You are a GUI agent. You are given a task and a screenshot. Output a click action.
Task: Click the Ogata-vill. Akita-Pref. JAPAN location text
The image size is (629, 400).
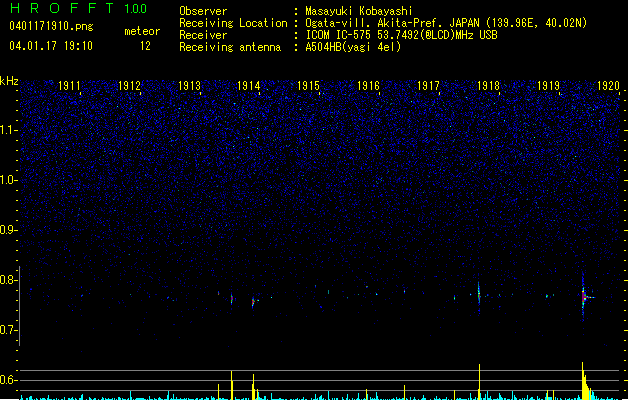tap(446, 23)
